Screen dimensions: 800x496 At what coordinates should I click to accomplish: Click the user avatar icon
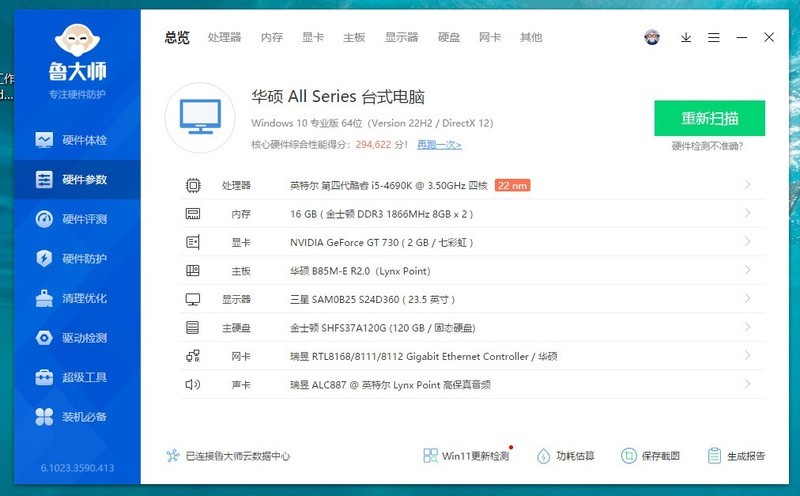tap(652, 37)
